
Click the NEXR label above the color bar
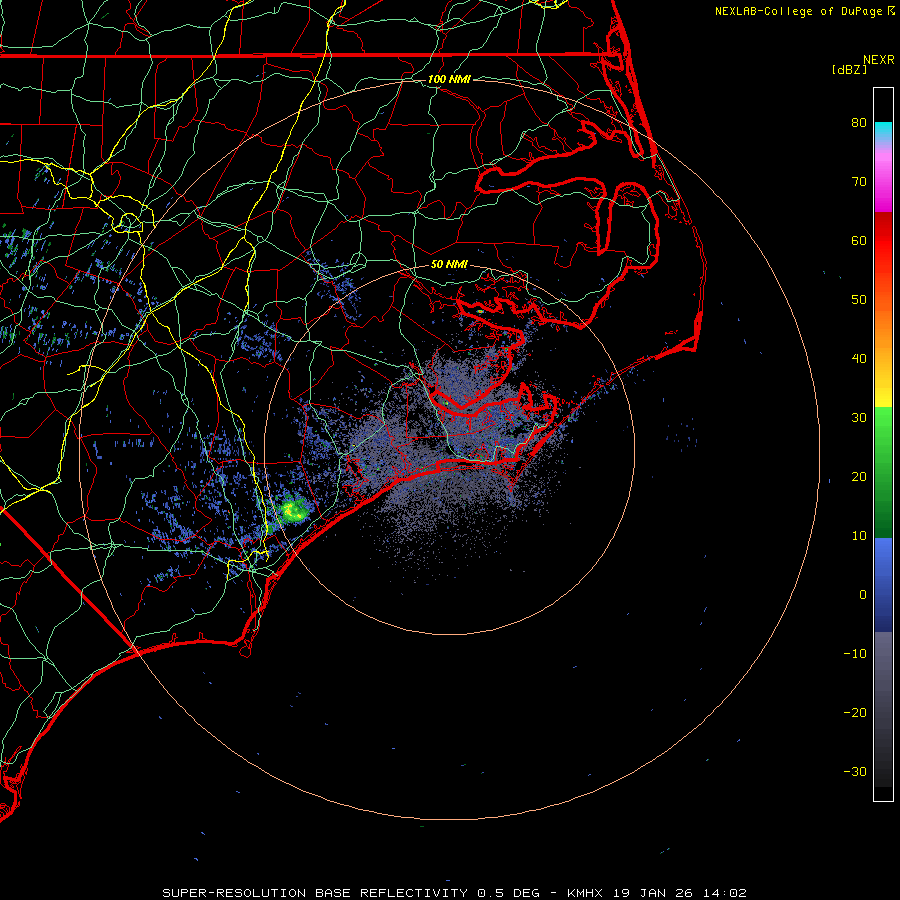879,60
